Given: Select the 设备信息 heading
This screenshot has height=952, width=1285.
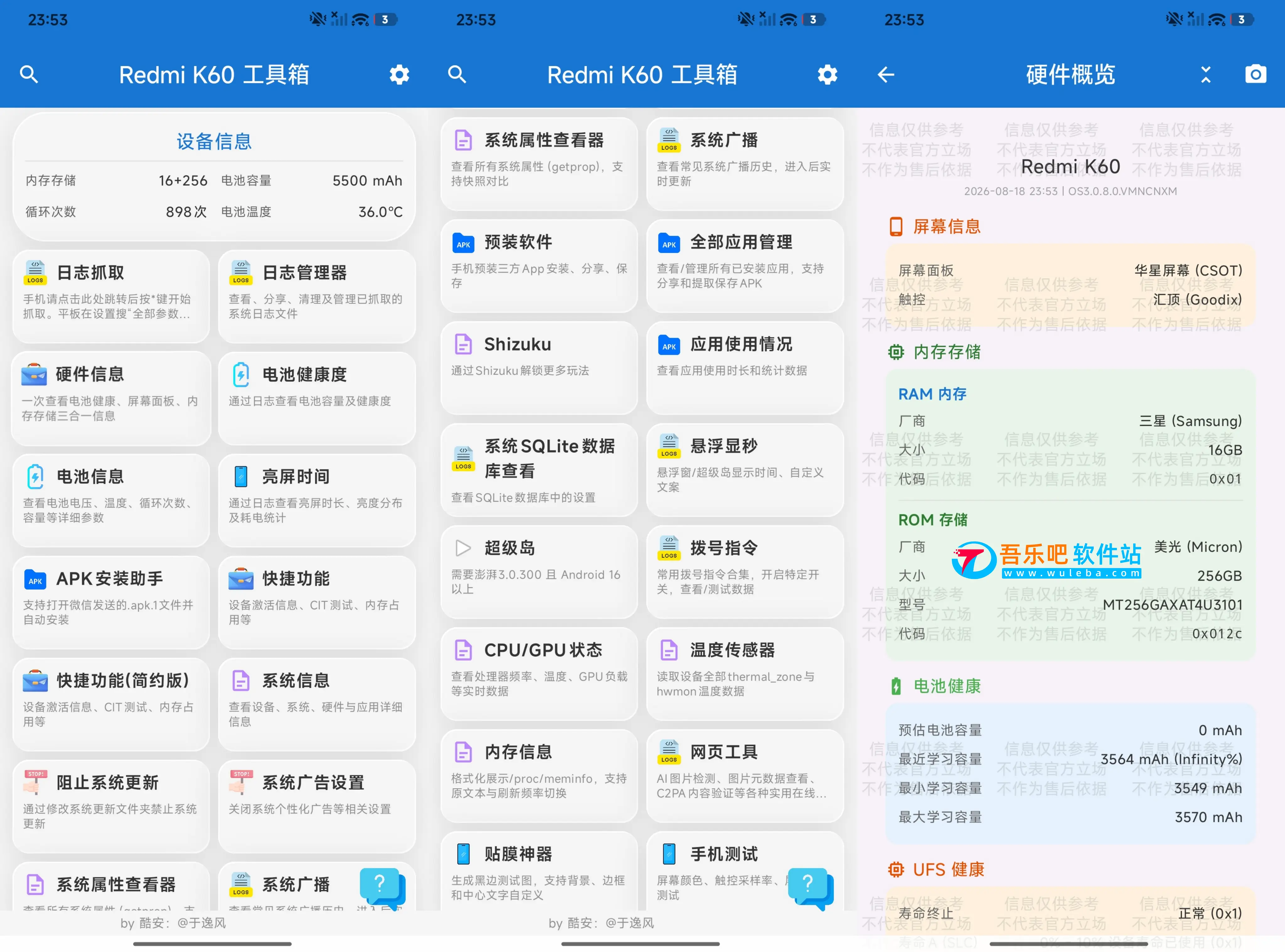Looking at the screenshot, I should tap(214, 141).
